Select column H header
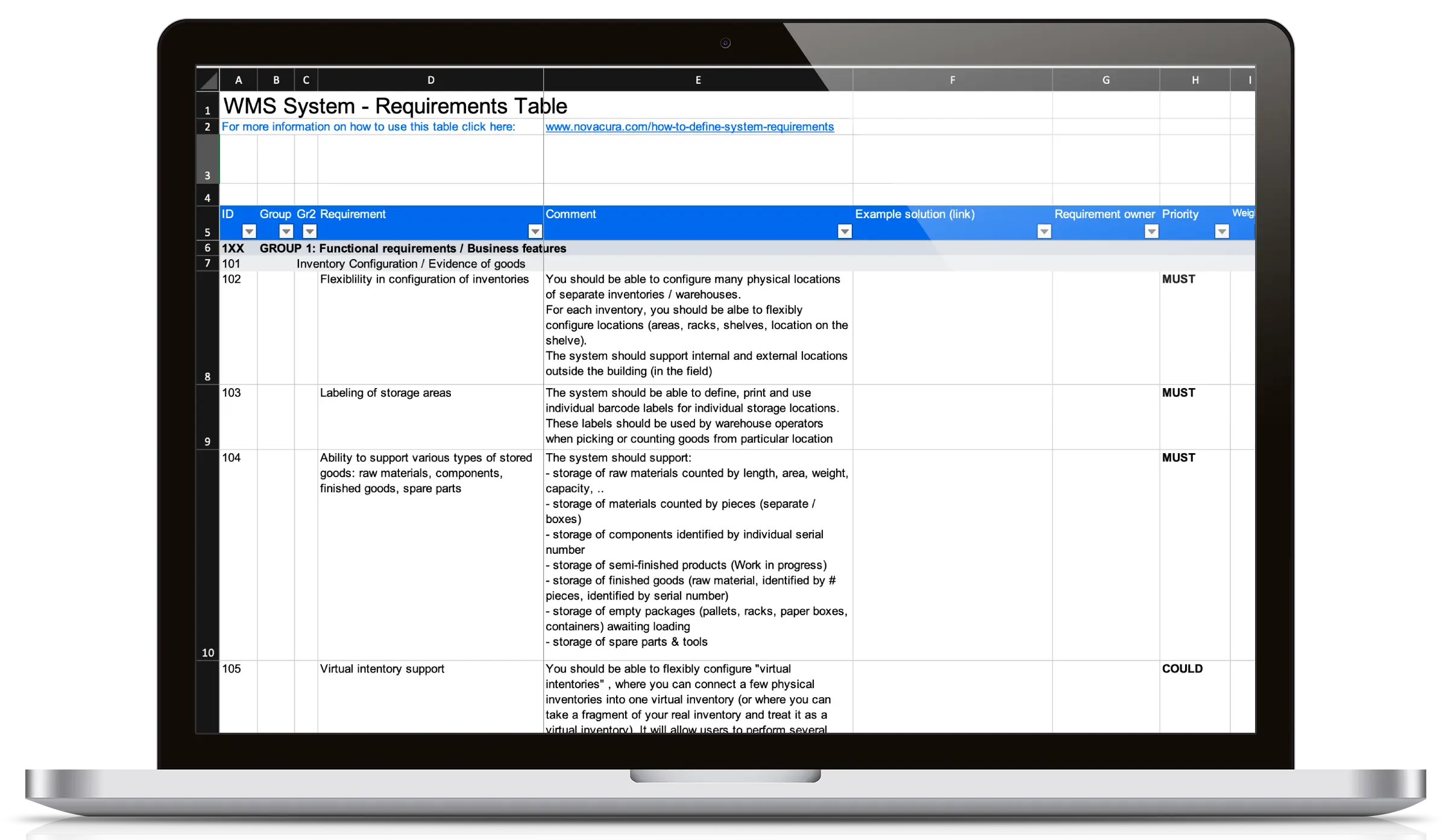This screenshot has height=840, width=1448. (x=1195, y=80)
